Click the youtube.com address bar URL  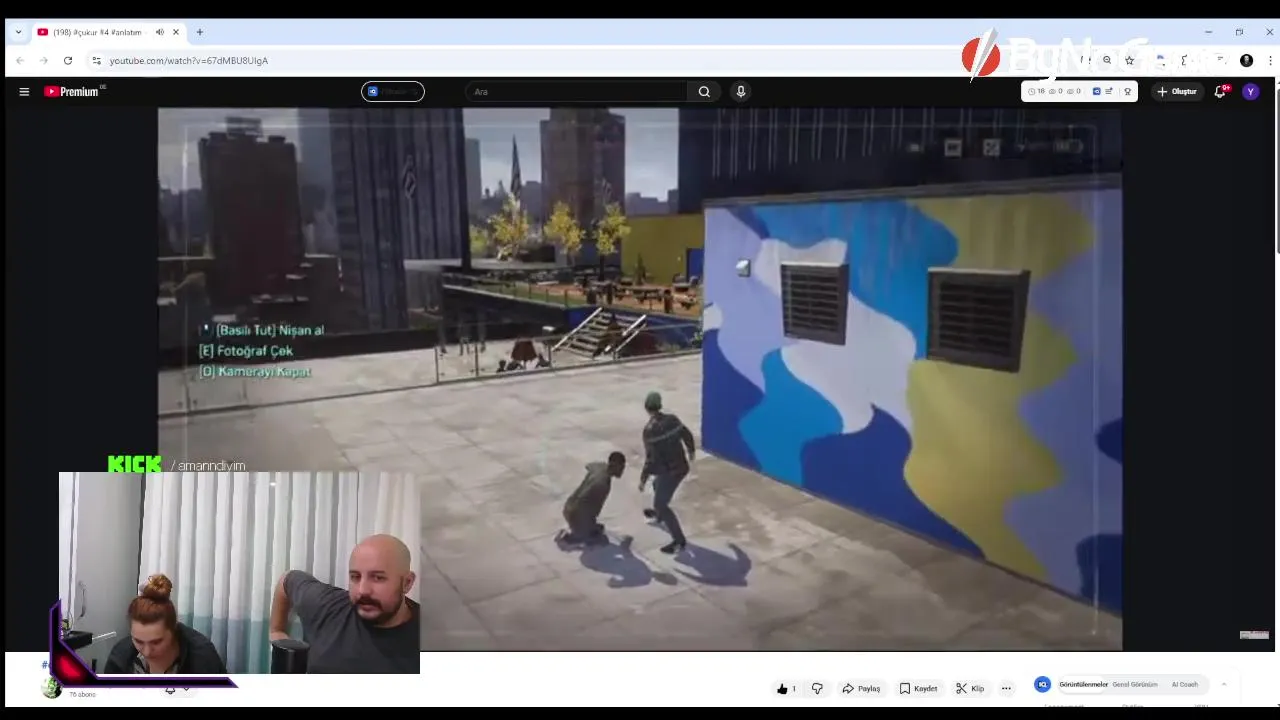tap(188, 61)
